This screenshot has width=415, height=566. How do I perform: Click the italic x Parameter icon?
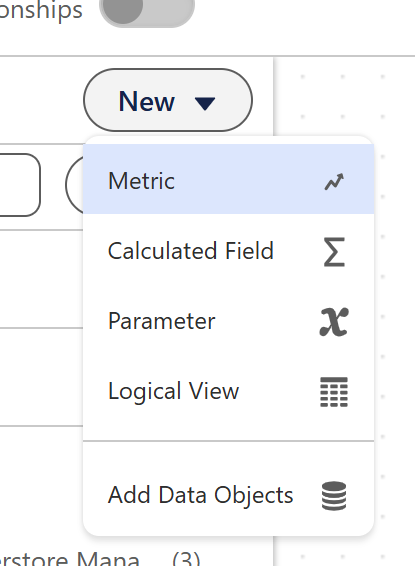point(334,322)
